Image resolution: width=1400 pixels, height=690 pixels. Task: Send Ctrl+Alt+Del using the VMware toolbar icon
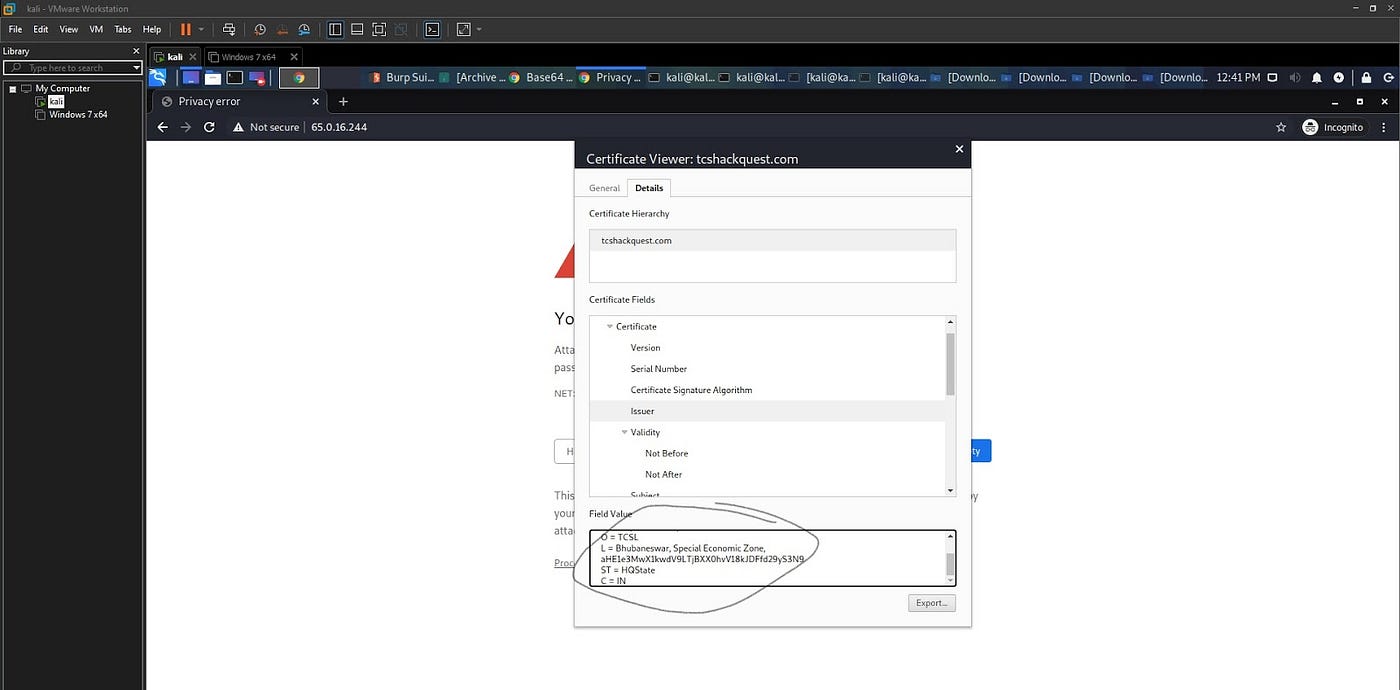pos(228,29)
